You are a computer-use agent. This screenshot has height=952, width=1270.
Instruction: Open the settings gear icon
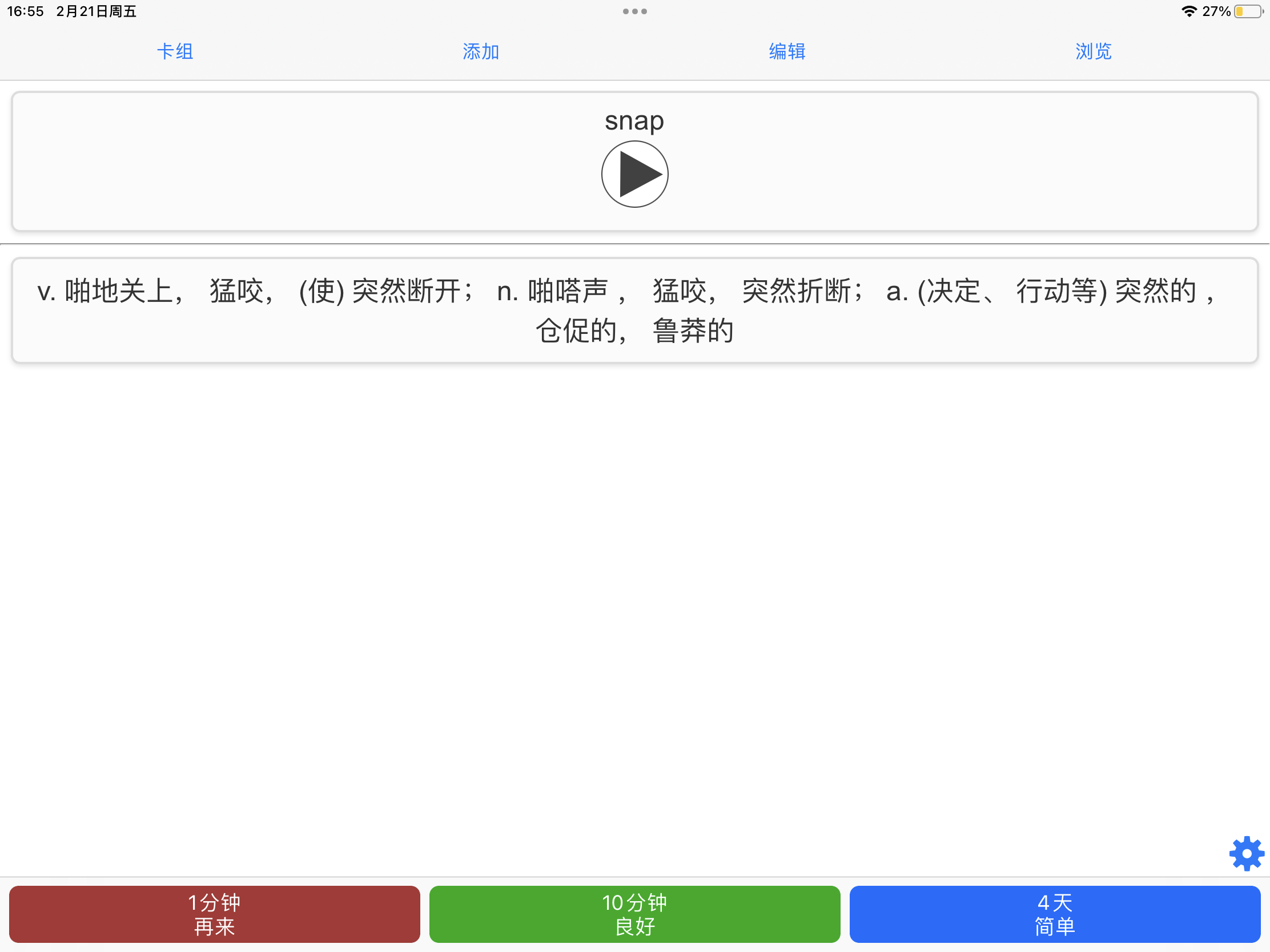(1247, 853)
